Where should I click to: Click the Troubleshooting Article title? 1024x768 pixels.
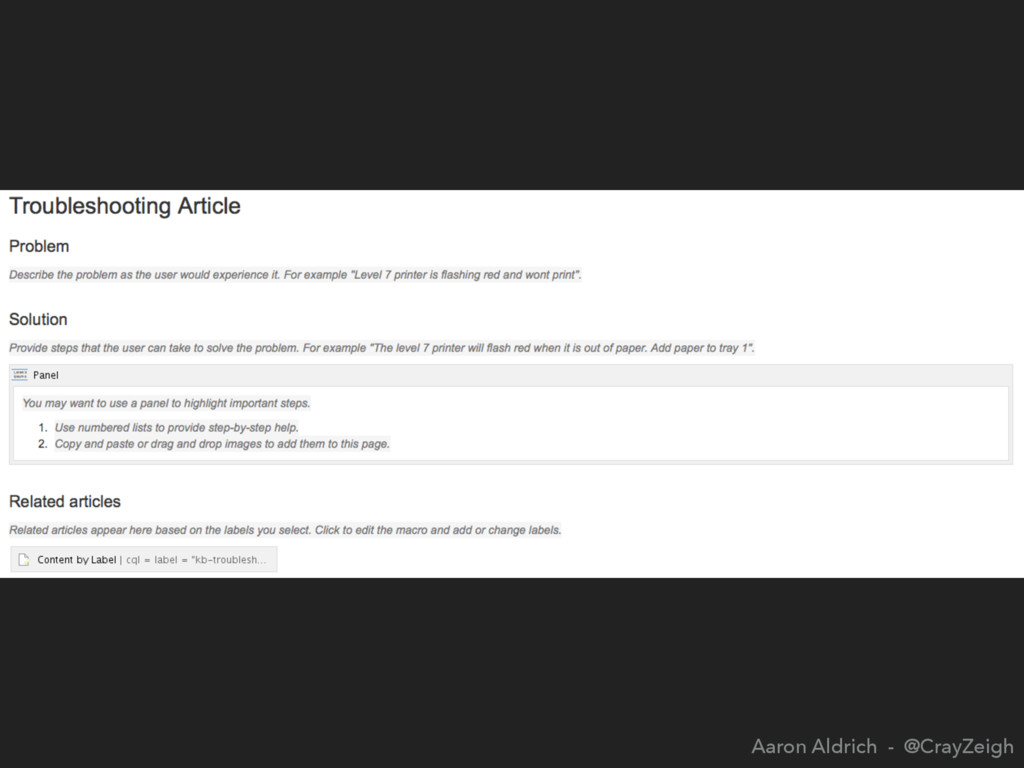[x=125, y=206]
